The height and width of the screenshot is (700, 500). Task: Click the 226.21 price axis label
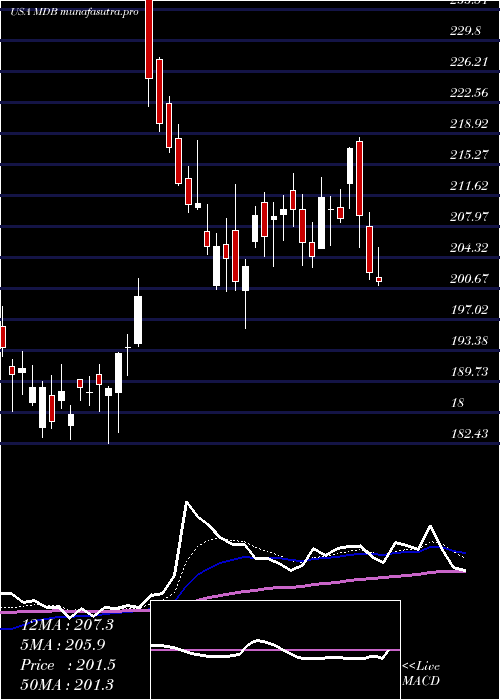469,62
